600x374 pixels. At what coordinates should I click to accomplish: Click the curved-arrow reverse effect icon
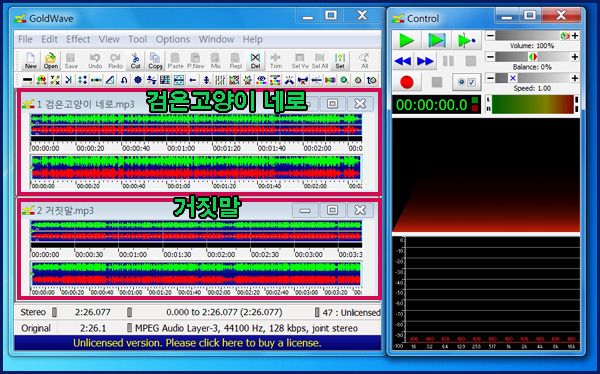click(124, 80)
